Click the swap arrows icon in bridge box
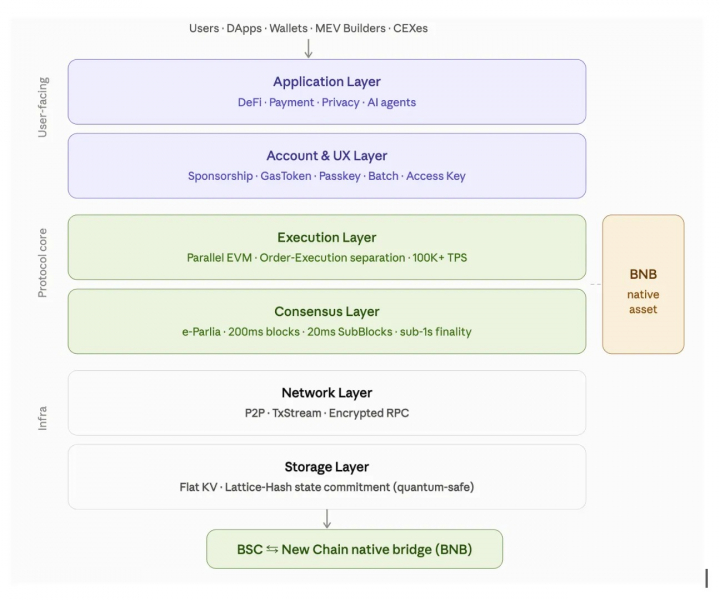Image resolution: width=720 pixels, height=600 pixels. click(x=272, y=549)
